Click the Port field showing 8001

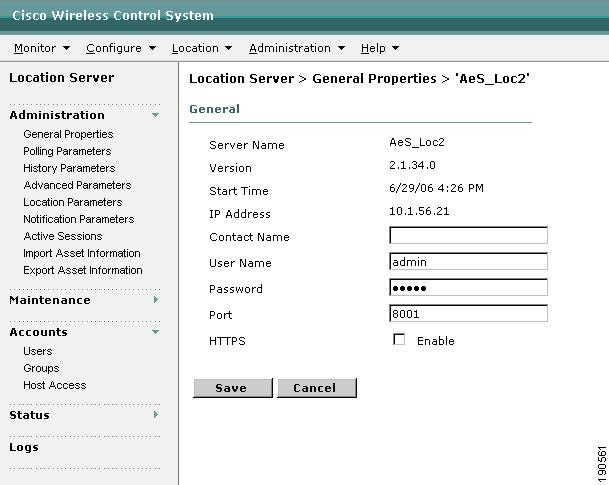point(468,313)
